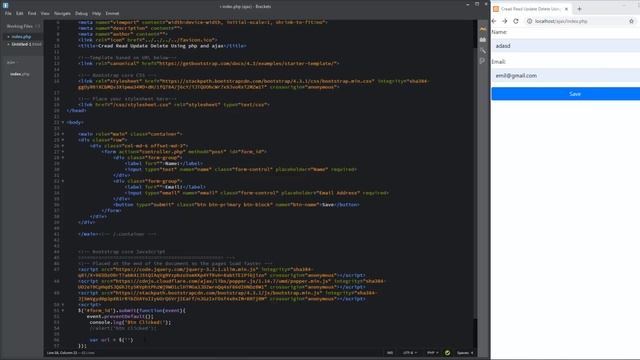Go back in the browser
Image resolution: width=640 pixels, height=360 pixels.
coord(494,21)
